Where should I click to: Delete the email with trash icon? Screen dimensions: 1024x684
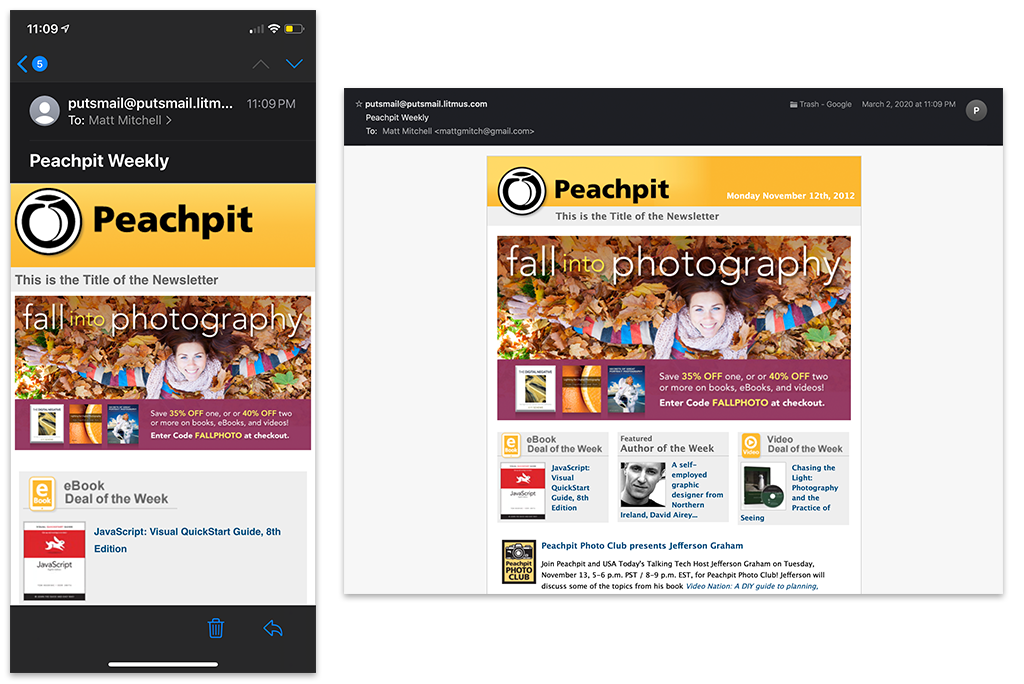pyautogui.click(x=216, y=628)
